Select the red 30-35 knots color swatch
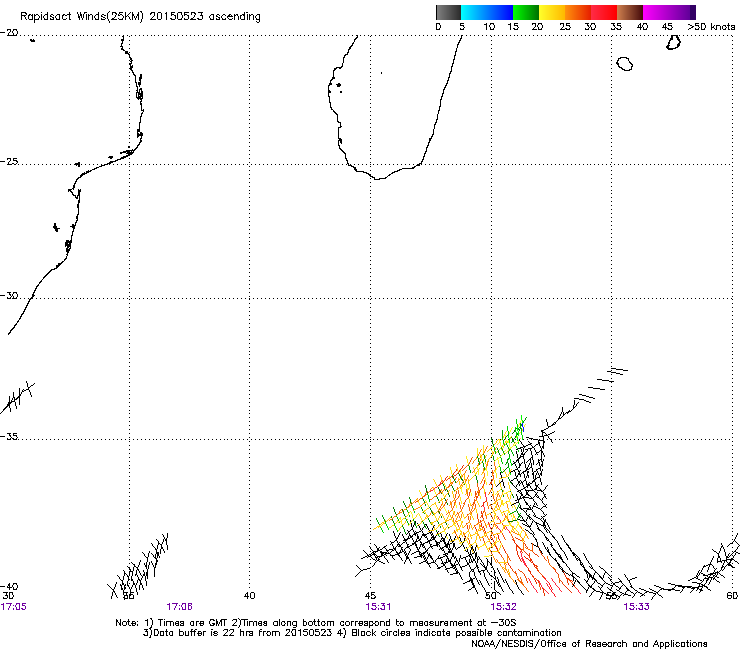The image size is (740, 650). click(x=604, y=12)
